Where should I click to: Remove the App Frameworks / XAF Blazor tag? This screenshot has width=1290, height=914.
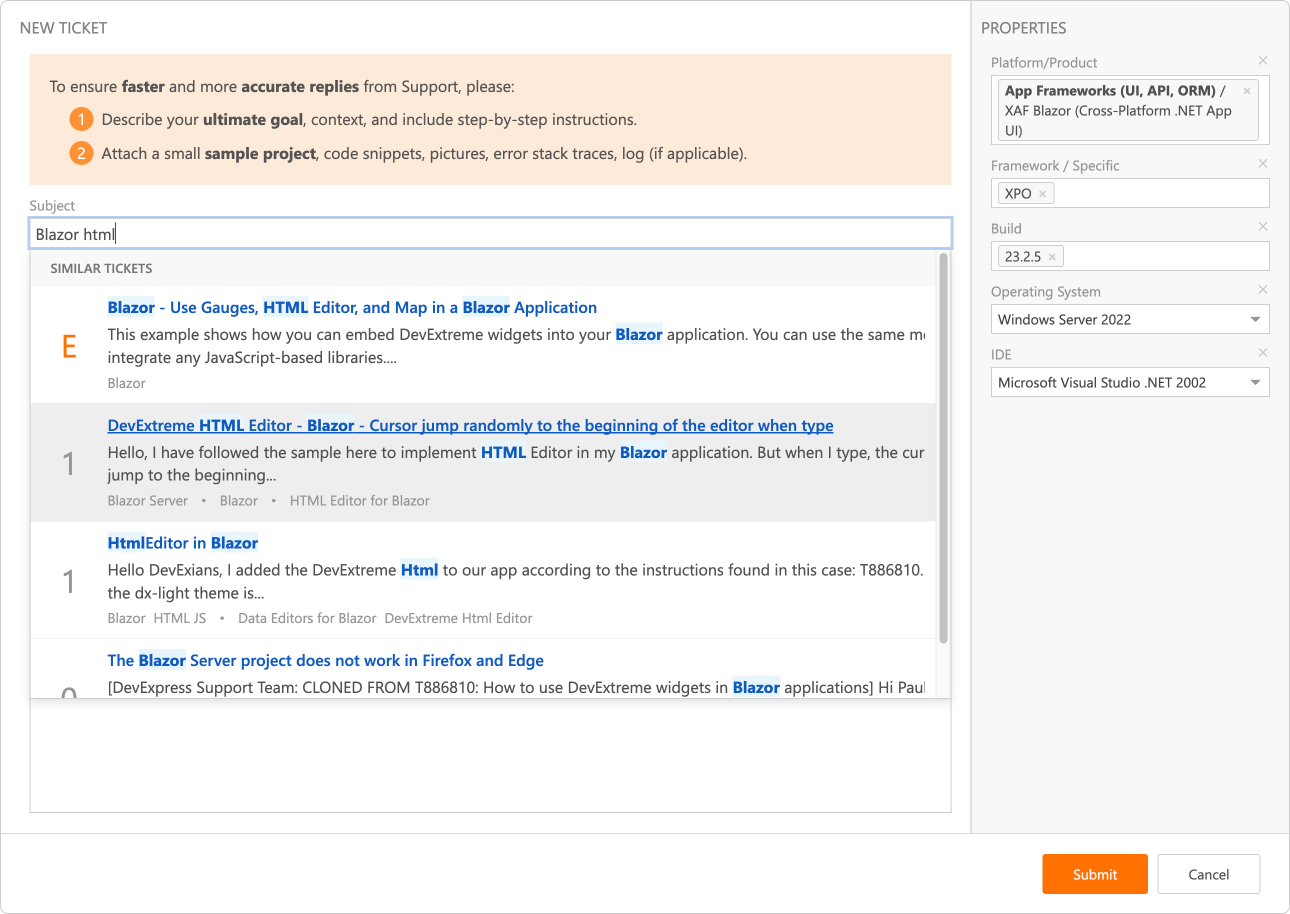(1246, 91)
